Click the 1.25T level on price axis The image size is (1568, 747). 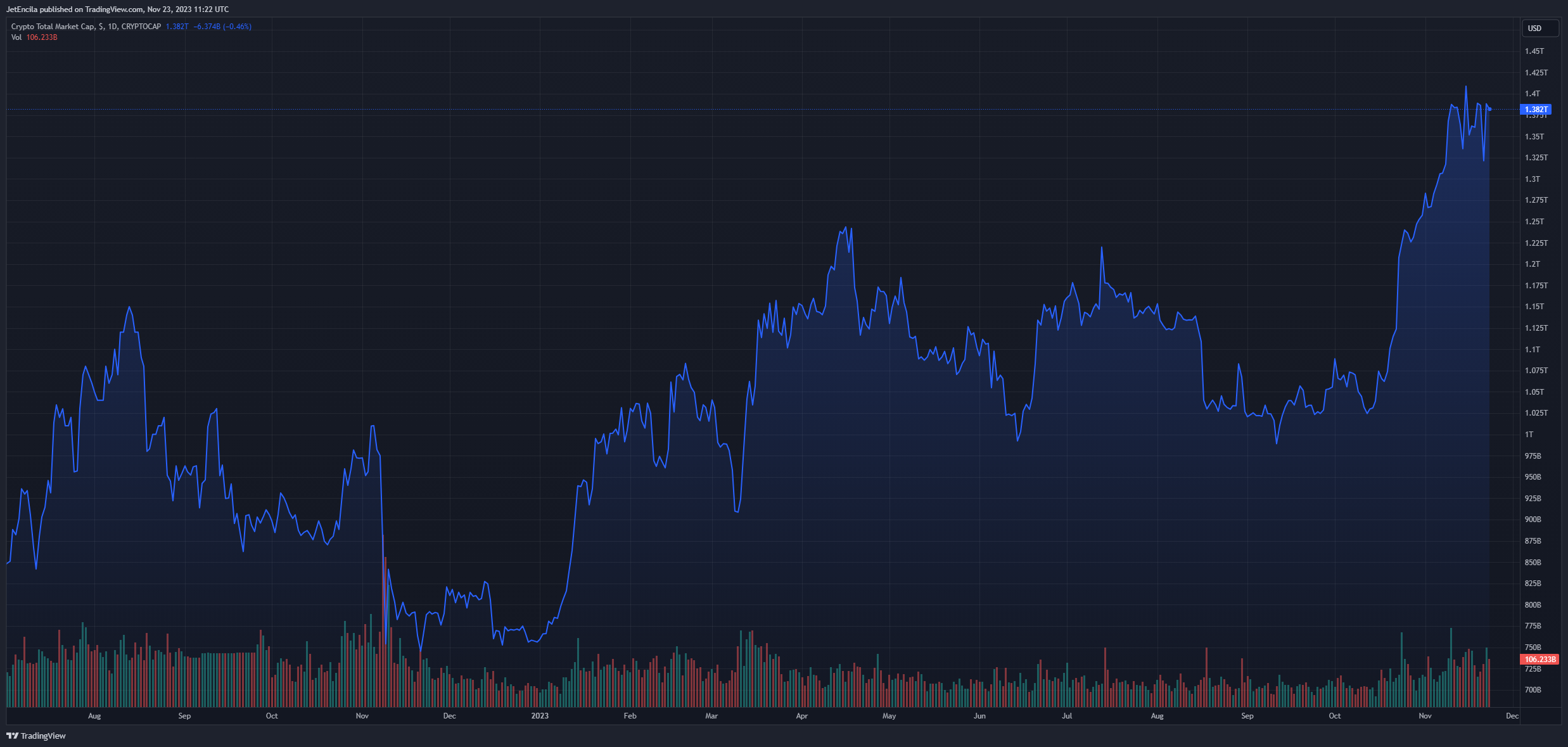point(1534,222)
